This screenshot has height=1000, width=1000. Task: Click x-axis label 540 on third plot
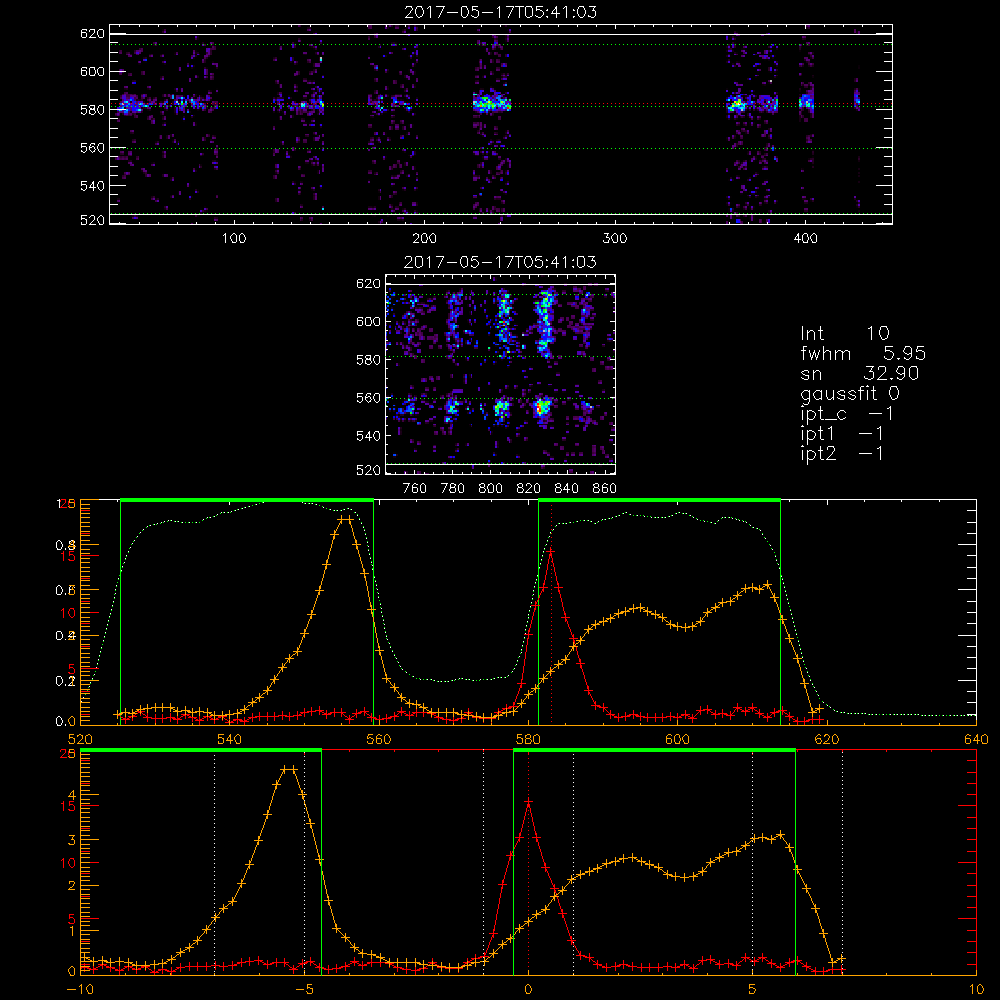[230, 740]
